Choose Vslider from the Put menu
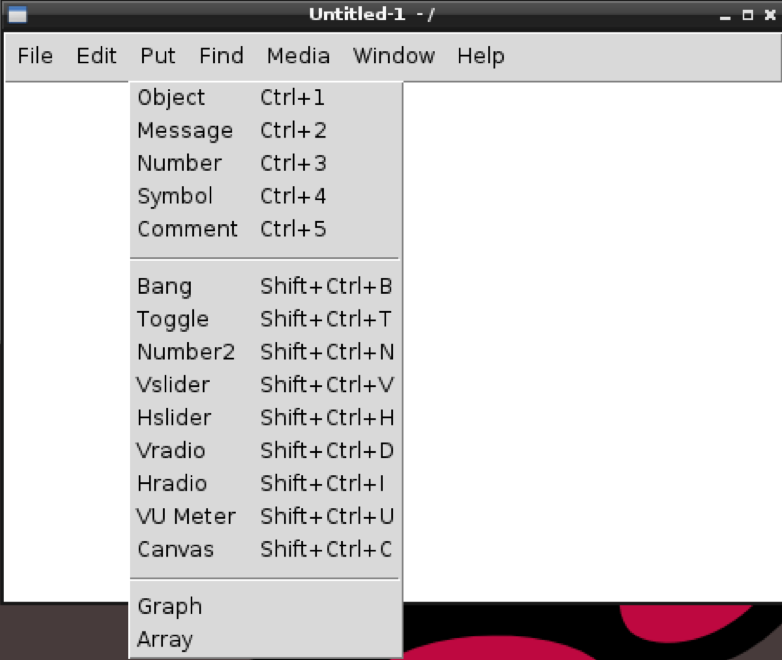 (265, 385)
